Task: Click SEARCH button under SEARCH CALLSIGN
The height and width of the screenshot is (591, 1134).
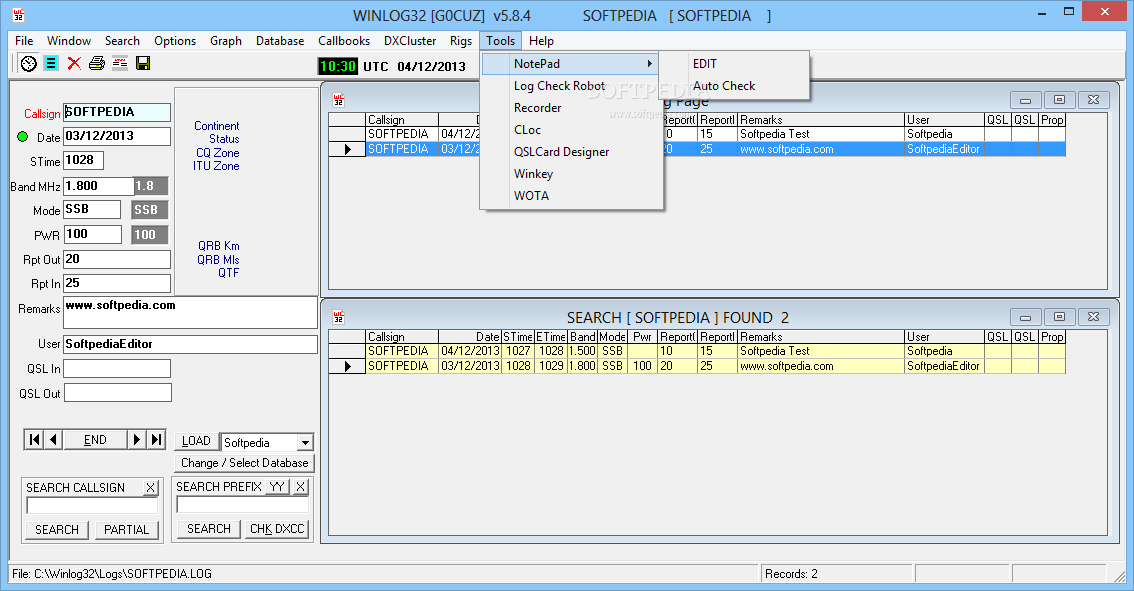Action: pos(57,530)
